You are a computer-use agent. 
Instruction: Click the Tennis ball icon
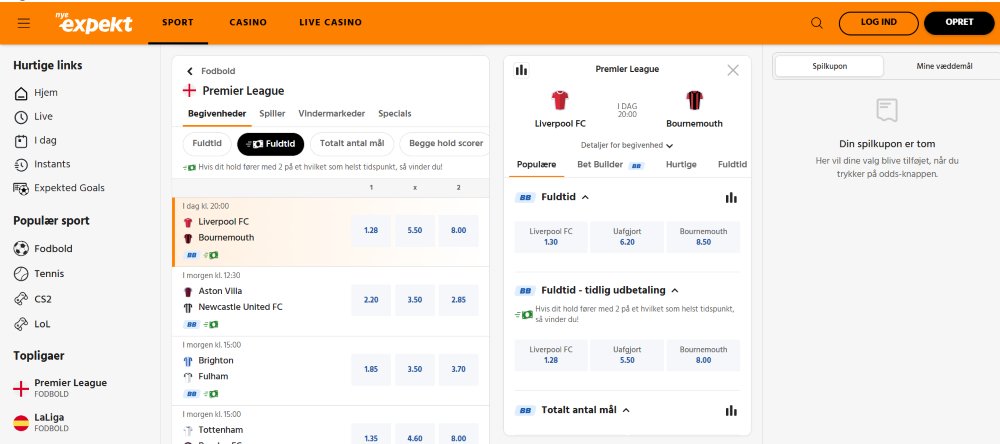tap(21, 274)
